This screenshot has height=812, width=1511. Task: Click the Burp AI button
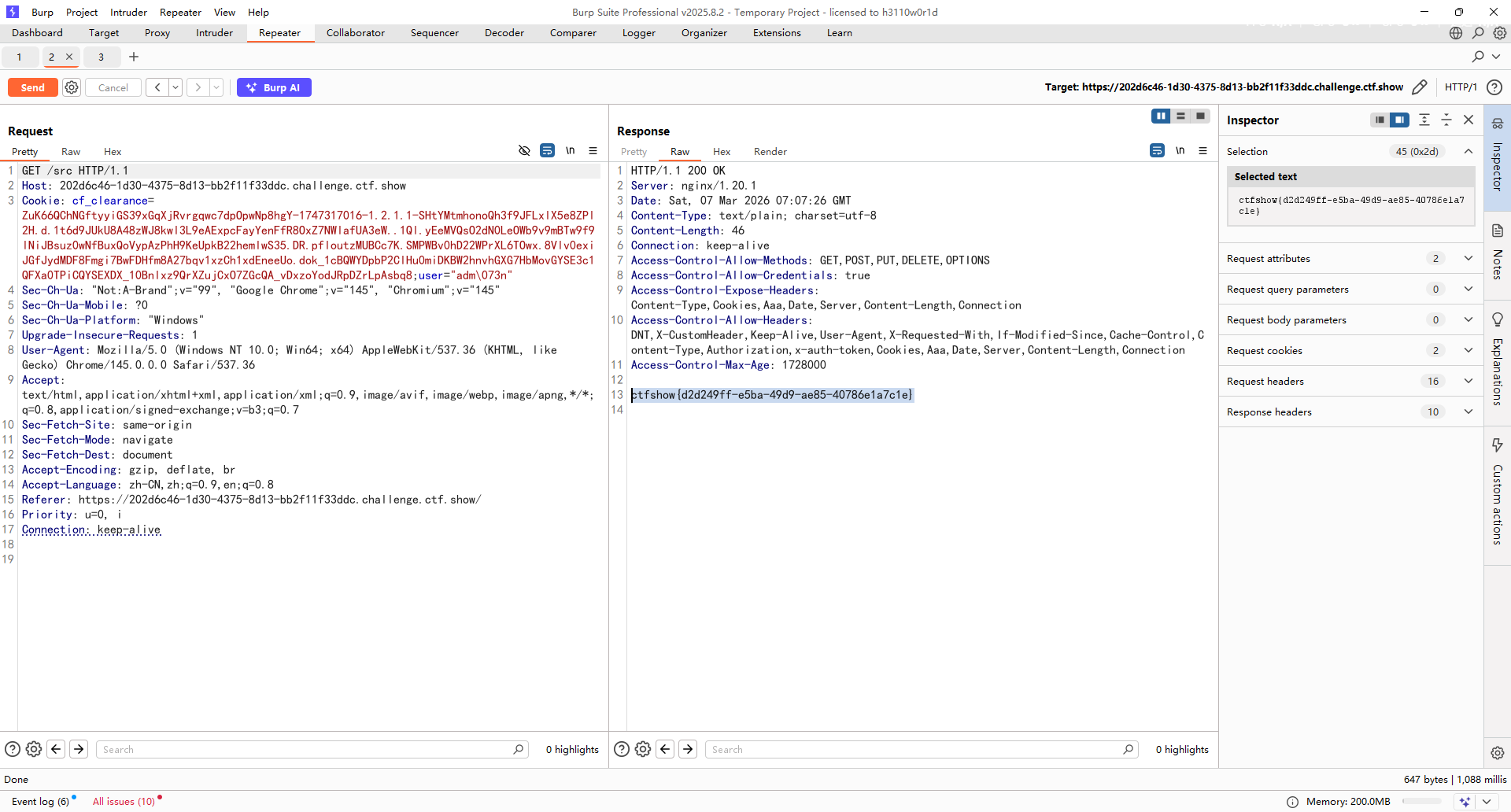(274, 87)
